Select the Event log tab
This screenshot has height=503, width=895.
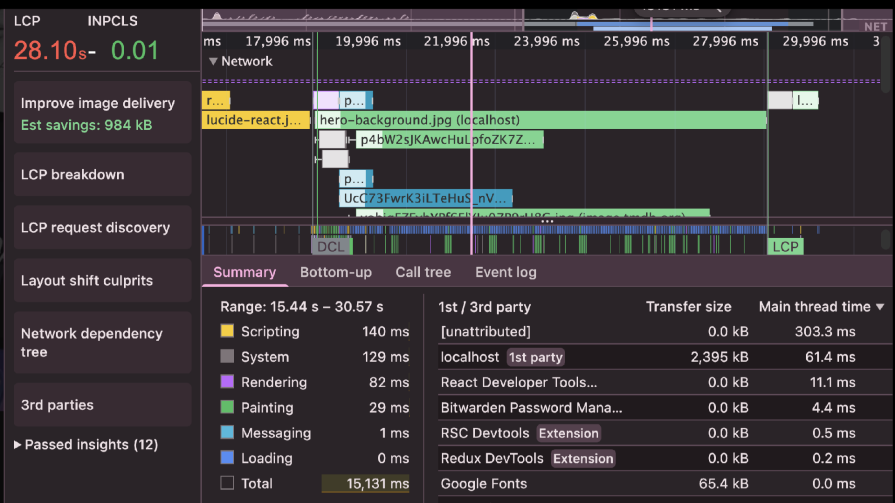pyautogui.click(x=505, y=272)
